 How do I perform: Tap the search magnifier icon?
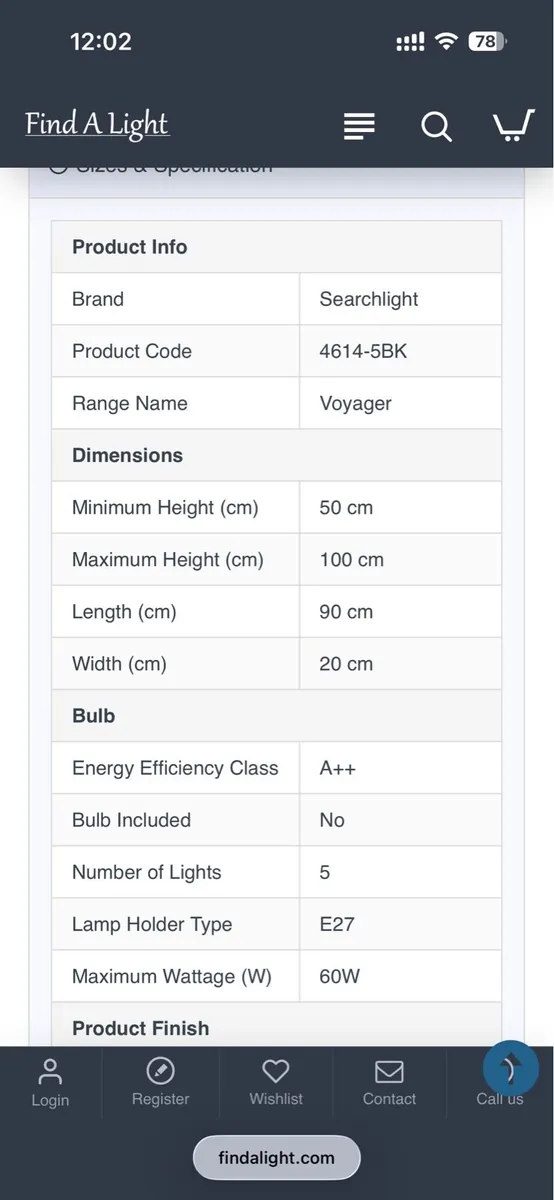(x=436, y=127)
